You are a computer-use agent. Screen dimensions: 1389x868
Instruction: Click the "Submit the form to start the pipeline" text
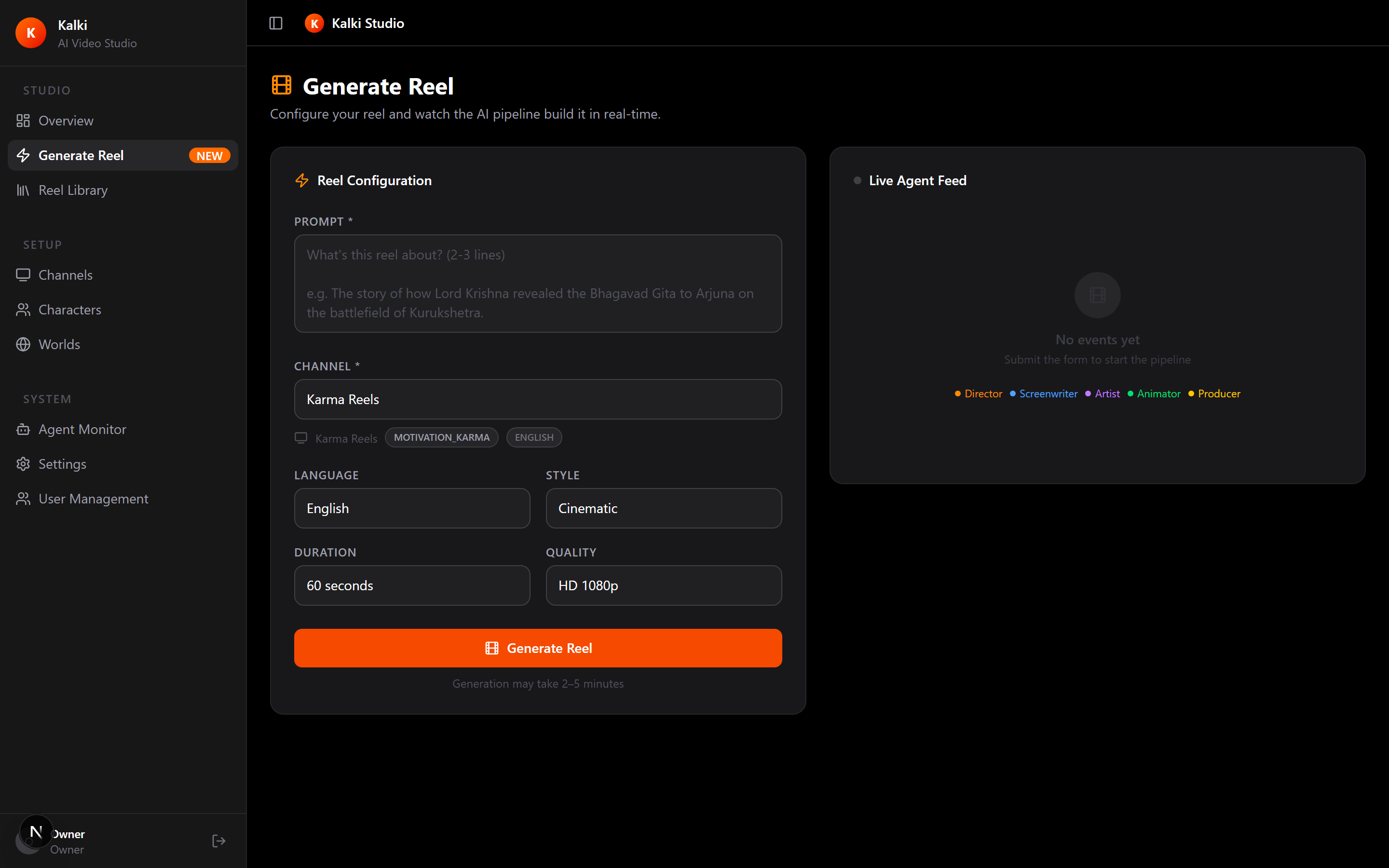click(1097, 360)
